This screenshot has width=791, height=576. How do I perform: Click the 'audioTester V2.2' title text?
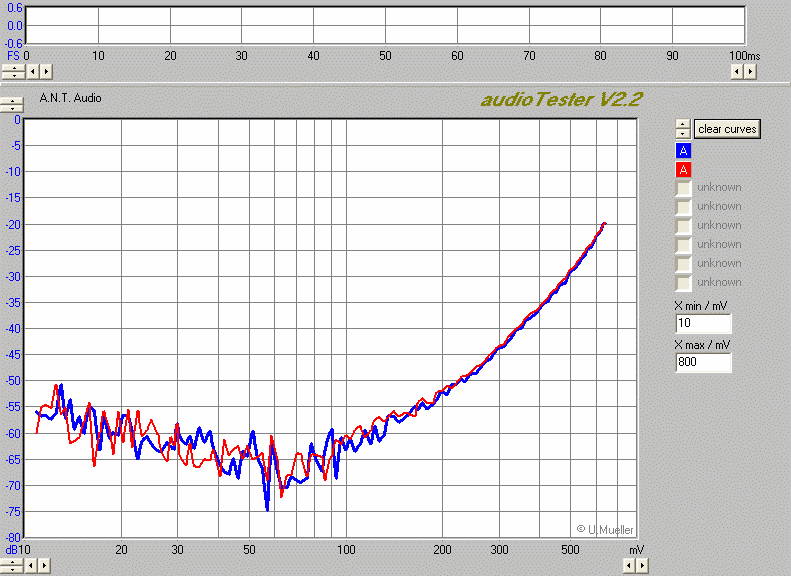pyautogui.click(x=561, y=99)
